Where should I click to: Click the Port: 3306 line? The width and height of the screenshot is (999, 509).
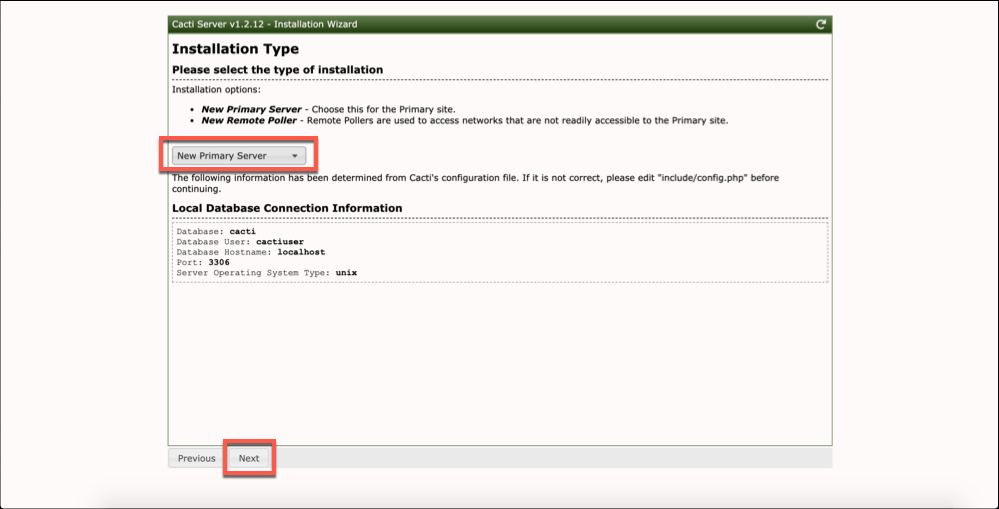203,262
